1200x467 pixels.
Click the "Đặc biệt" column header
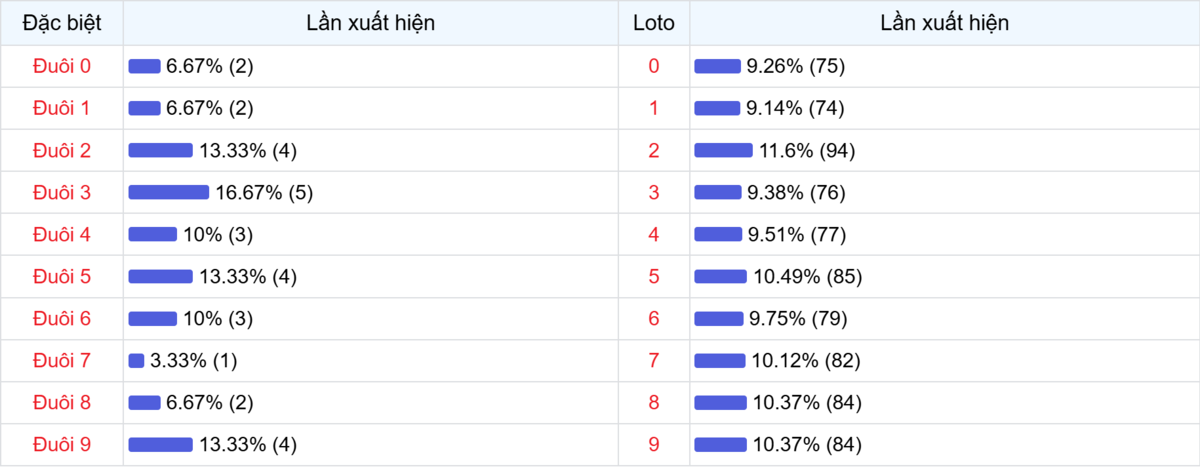(61, 22)
